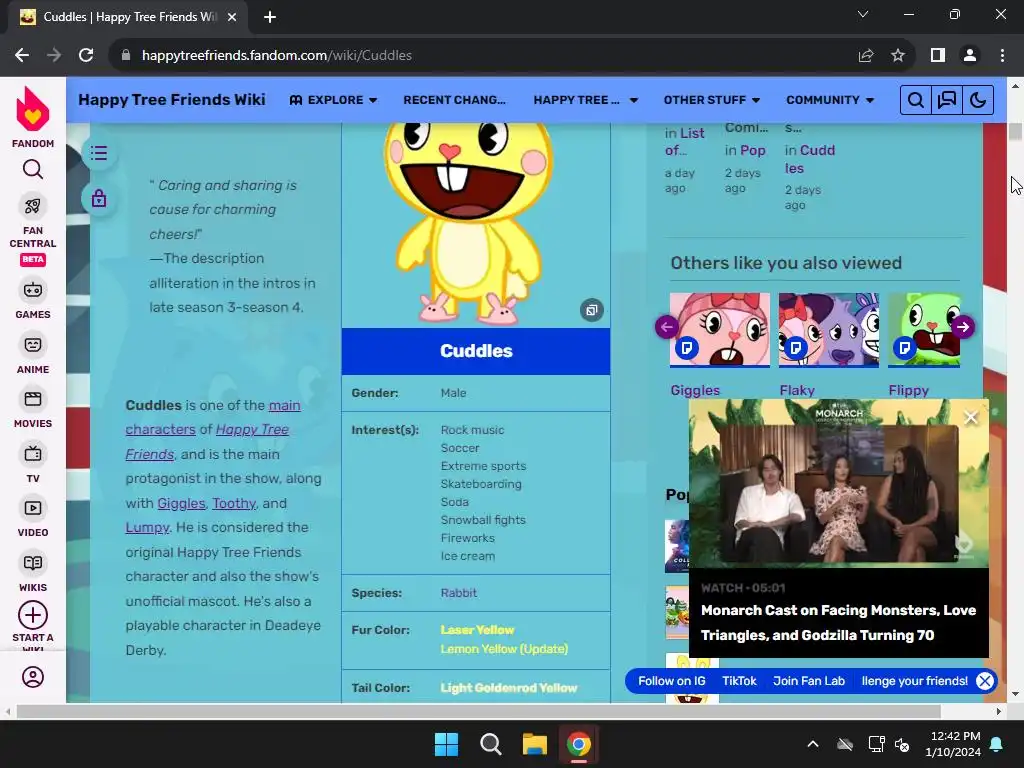This screenshot has height=768, width=1024.
Task: Click the Join Fan Lab link
Action: (x=809, y=681)
